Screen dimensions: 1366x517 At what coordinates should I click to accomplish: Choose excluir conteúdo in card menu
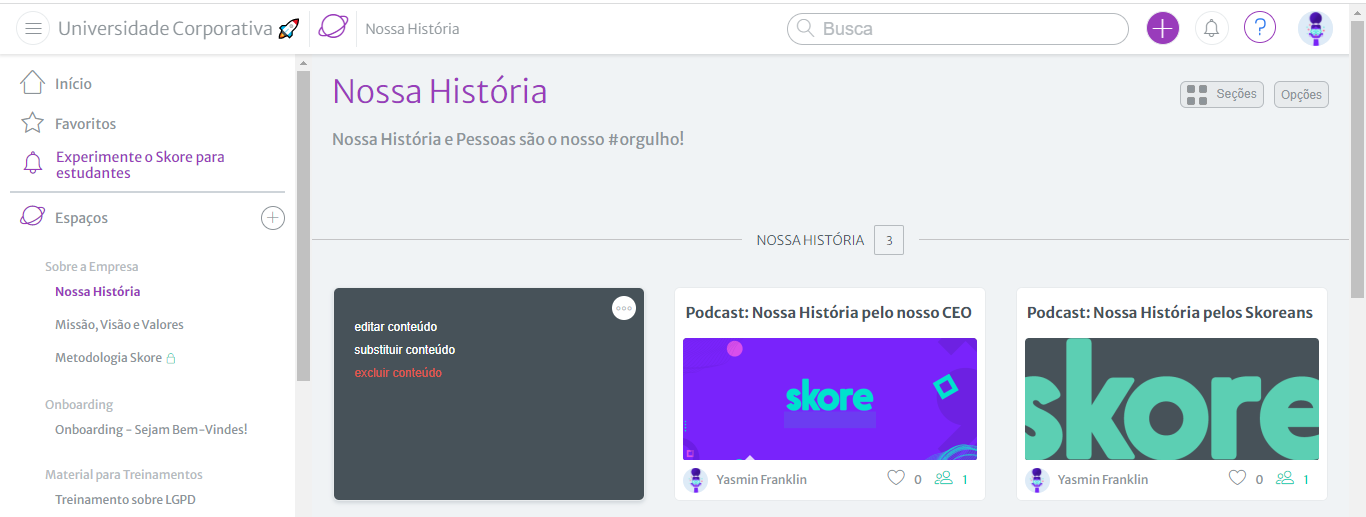398,373
